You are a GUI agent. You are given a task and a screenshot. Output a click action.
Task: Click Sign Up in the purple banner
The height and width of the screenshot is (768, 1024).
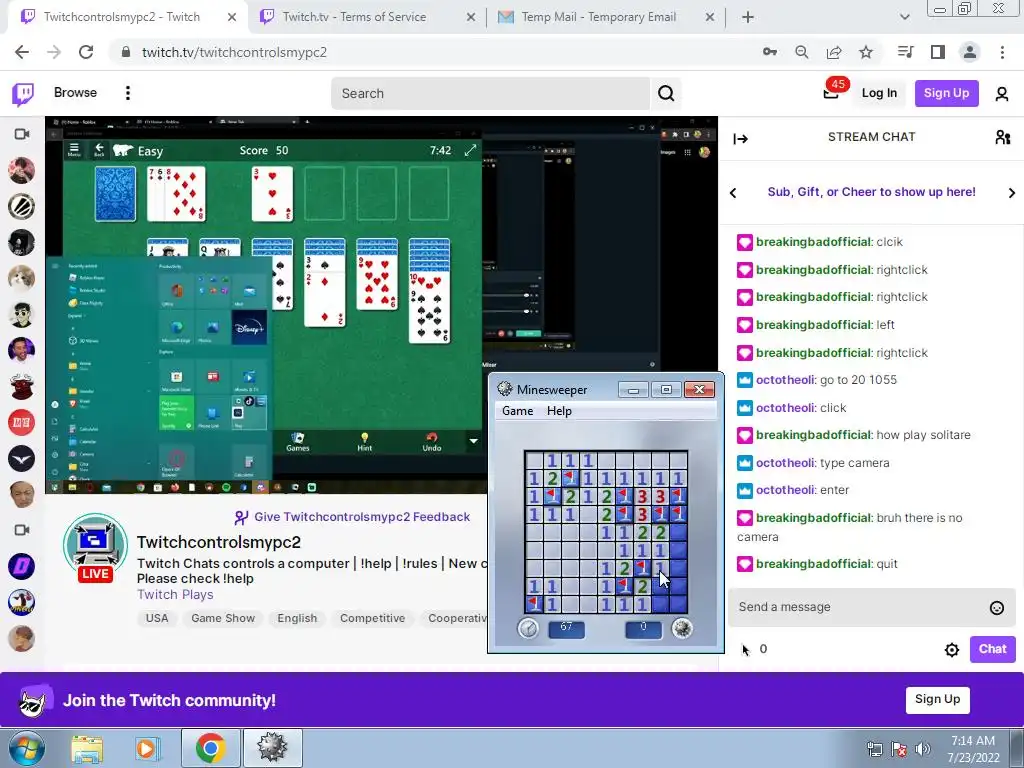pyautogui.click(x=937, y=699)
